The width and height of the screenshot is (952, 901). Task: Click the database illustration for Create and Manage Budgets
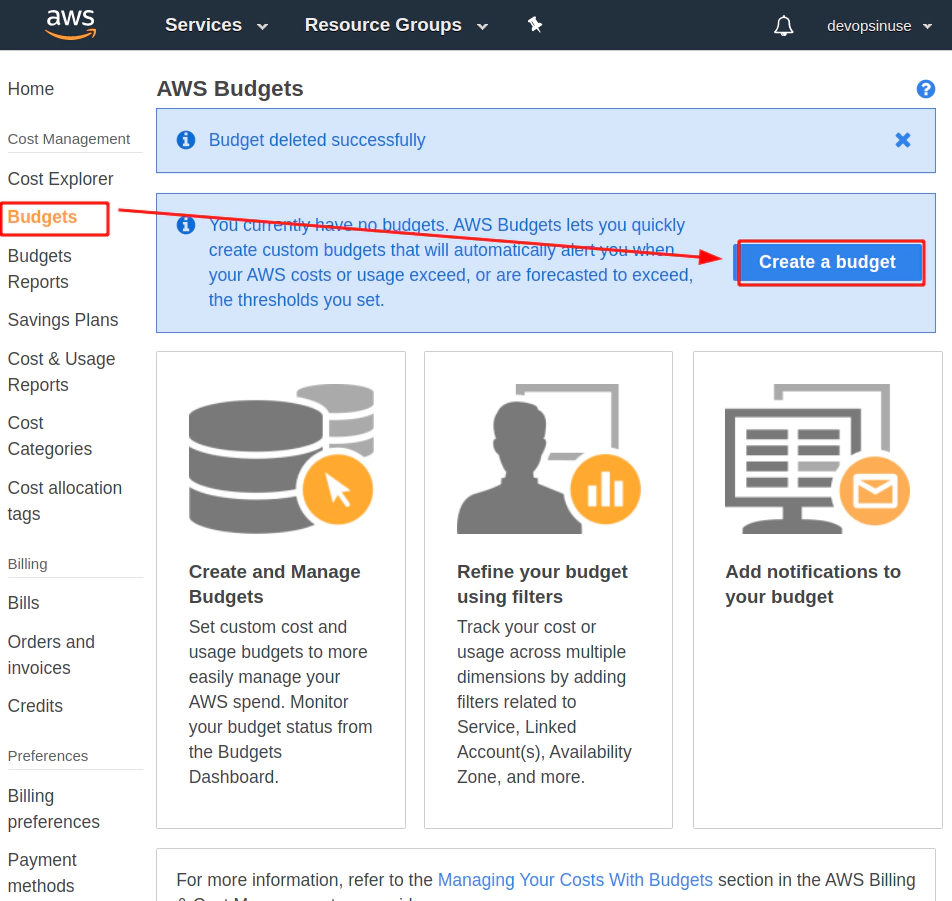click(x=281, y=459)
